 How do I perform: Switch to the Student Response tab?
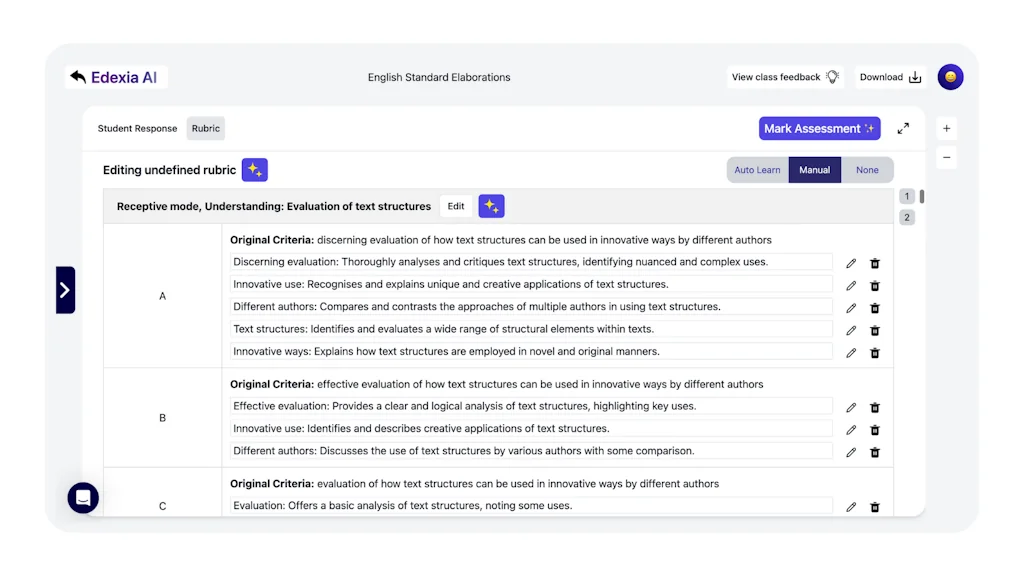(x=137, y=128)
